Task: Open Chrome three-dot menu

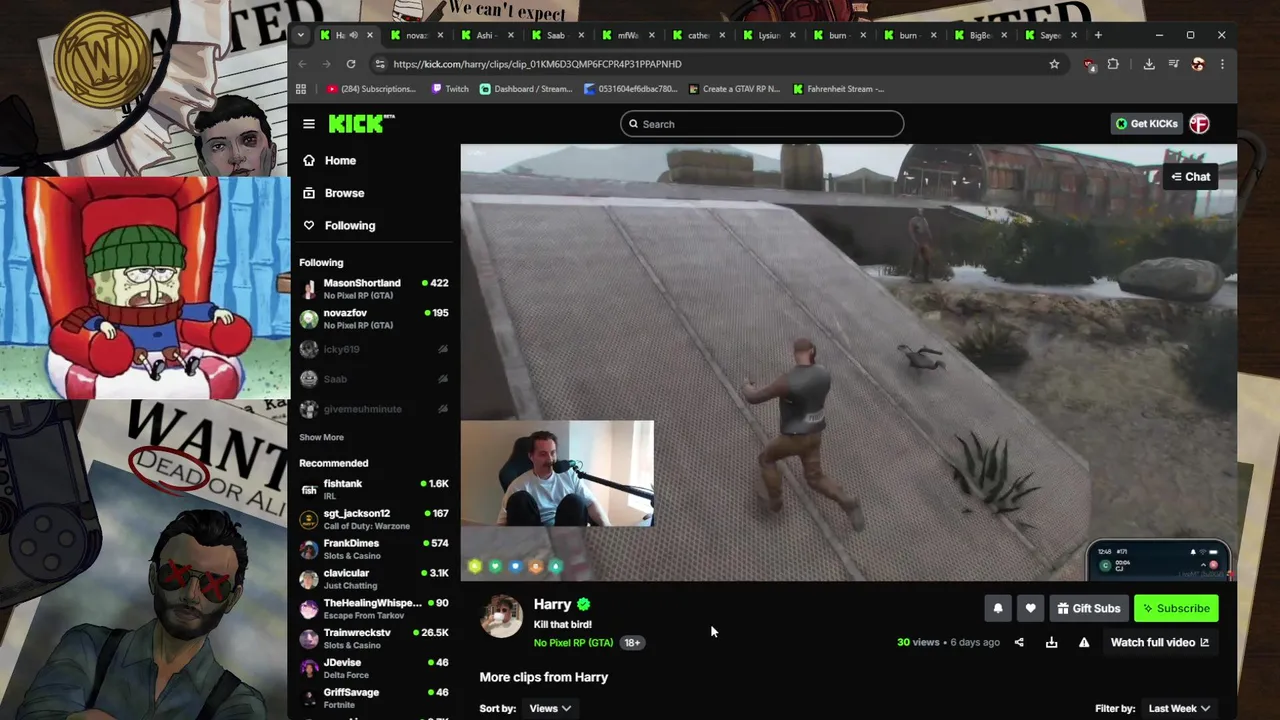Action: pyautogui.click(x=1222, y=64)
